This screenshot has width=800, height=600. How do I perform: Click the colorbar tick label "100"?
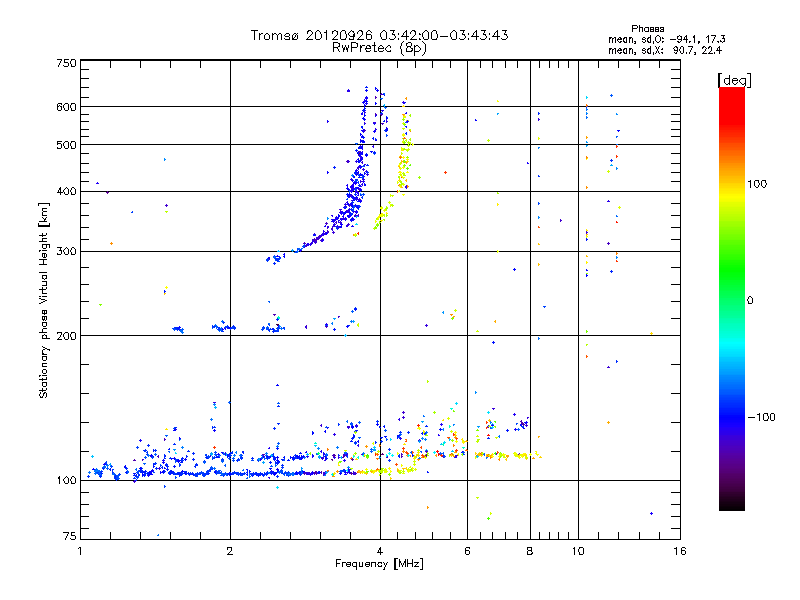click(757, 184)
